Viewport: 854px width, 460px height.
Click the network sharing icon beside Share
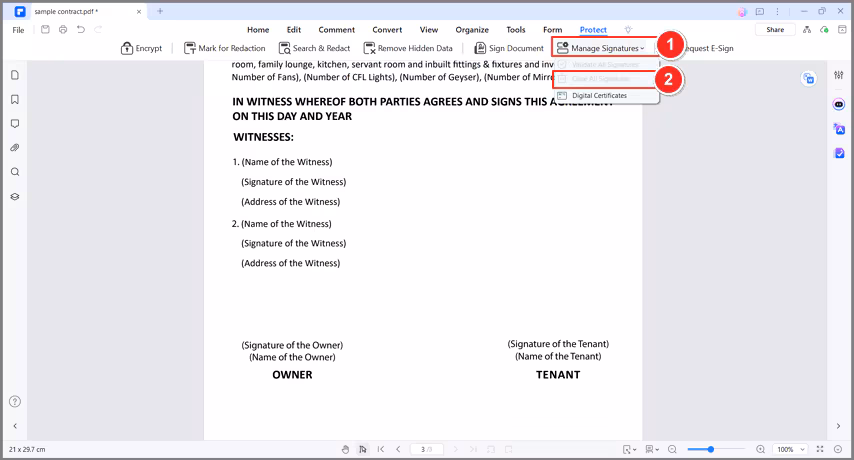click(x=807, y=30)
